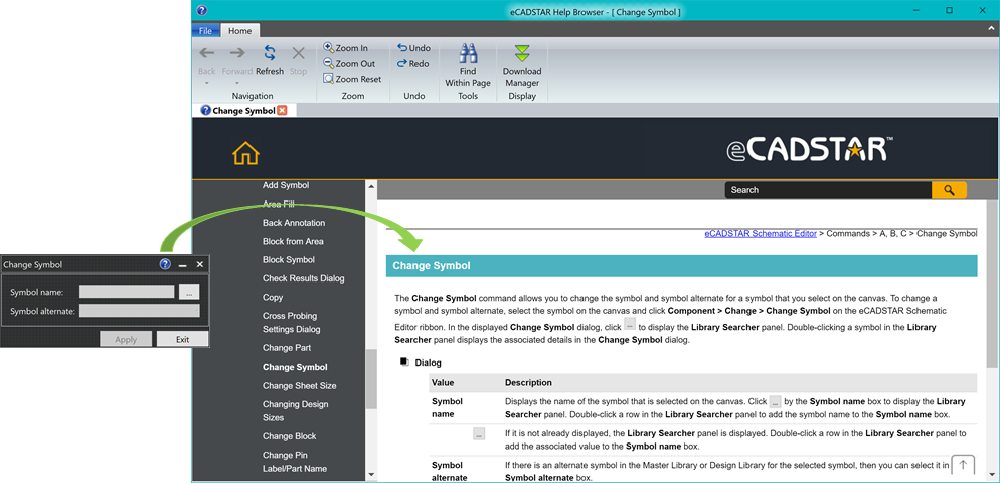The height and width of the screenshot is (483, 1000).
Task: Click the Stop loading icon
Action: pos(298,54)
